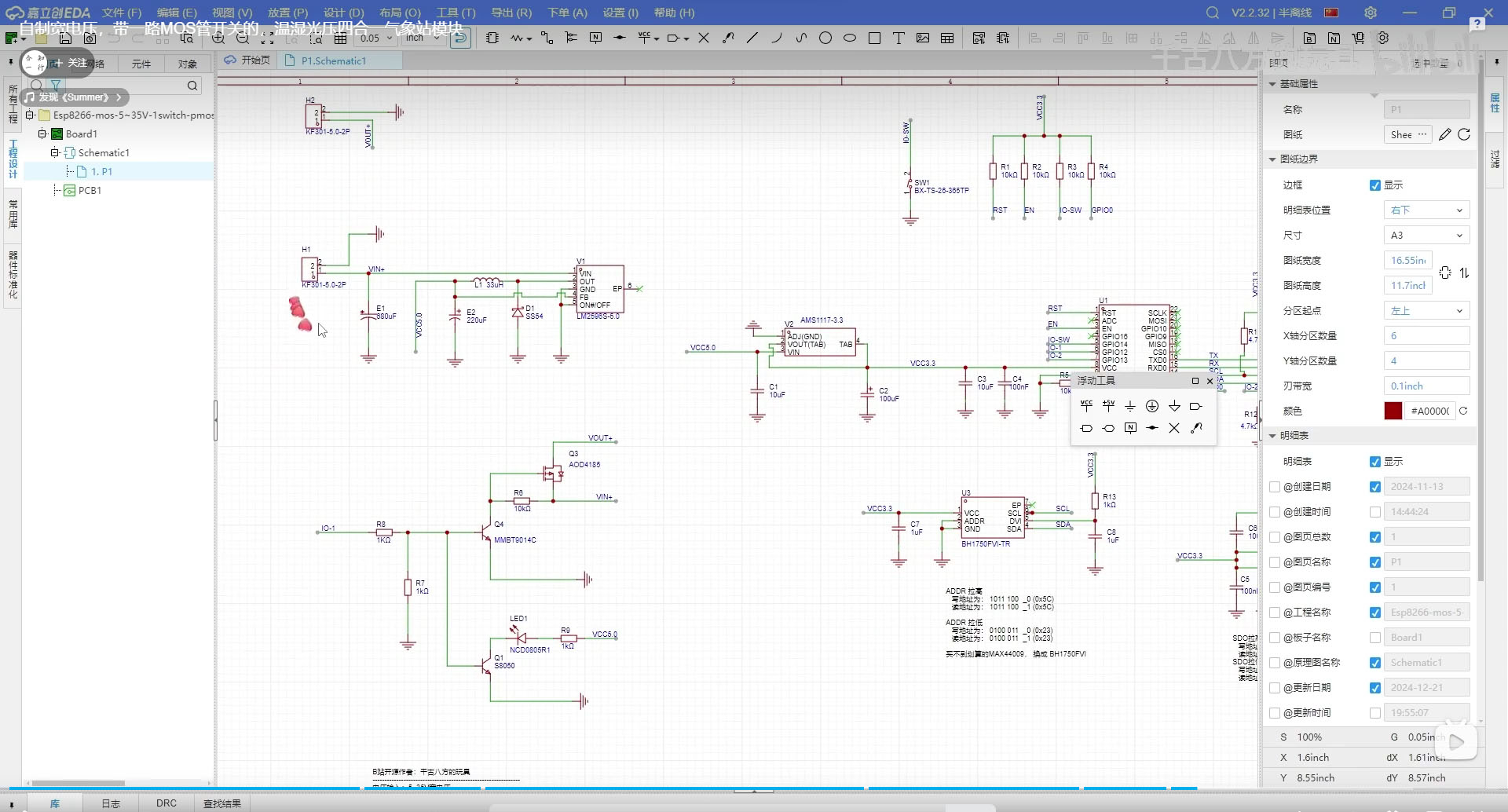Place the +5V power symbol from floating tools
This screenshot has height=812, width=1508.
1108,405
